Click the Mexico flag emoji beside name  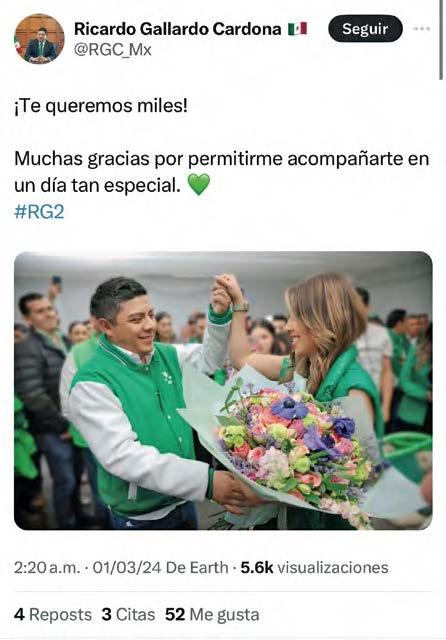[297, 29]
